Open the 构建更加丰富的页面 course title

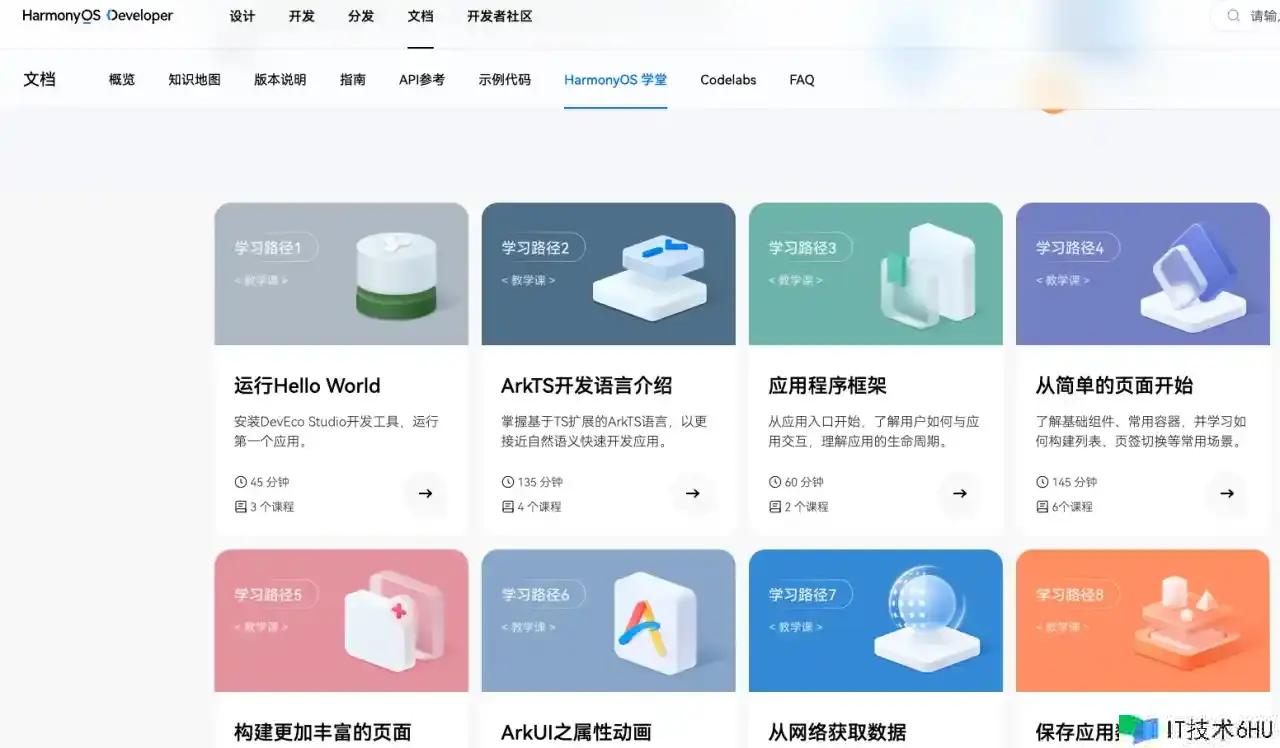click(x=322, y=732)
